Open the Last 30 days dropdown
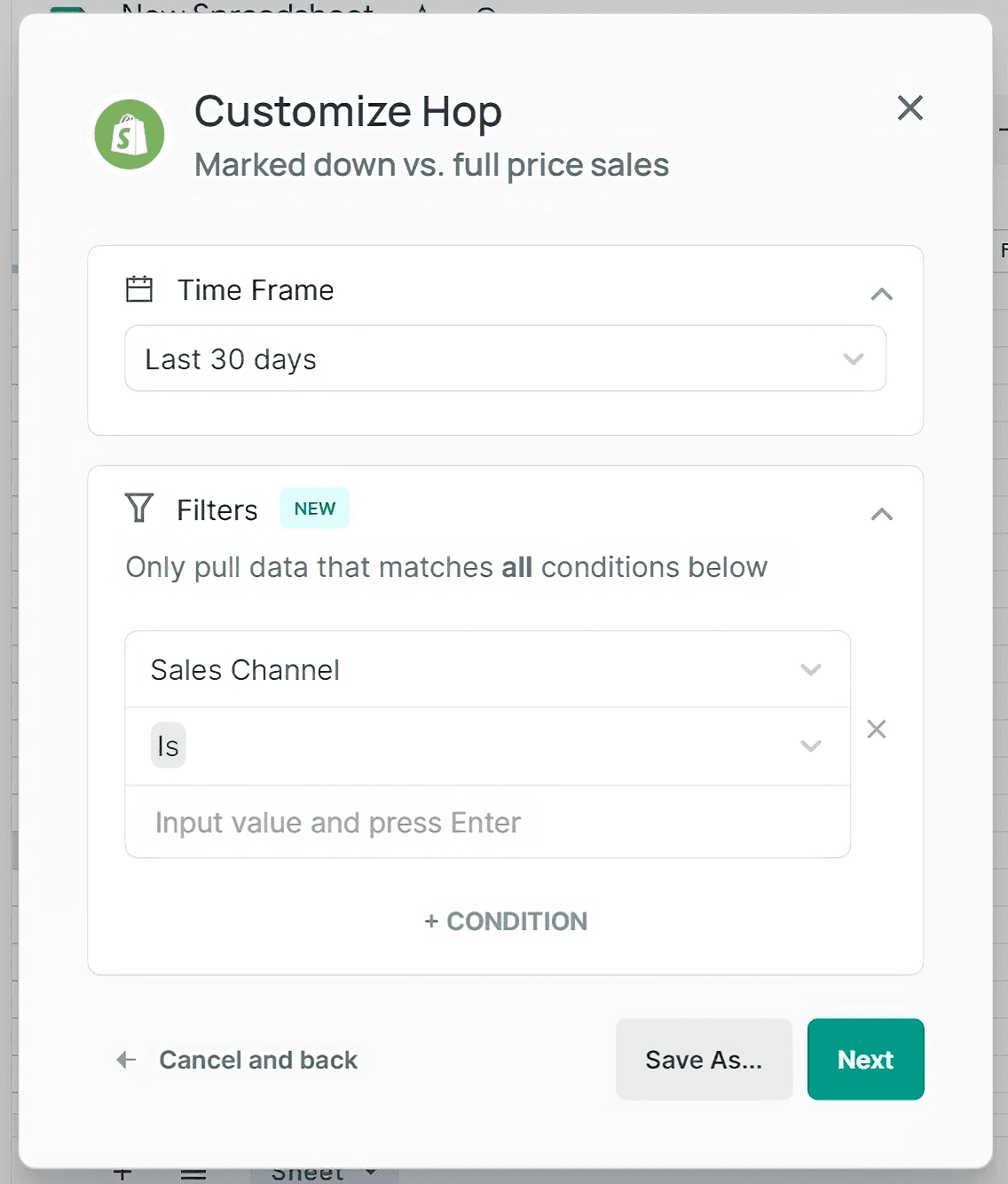The width and height of the screenshot is (1008, 1184). click(x=505, y=359)
